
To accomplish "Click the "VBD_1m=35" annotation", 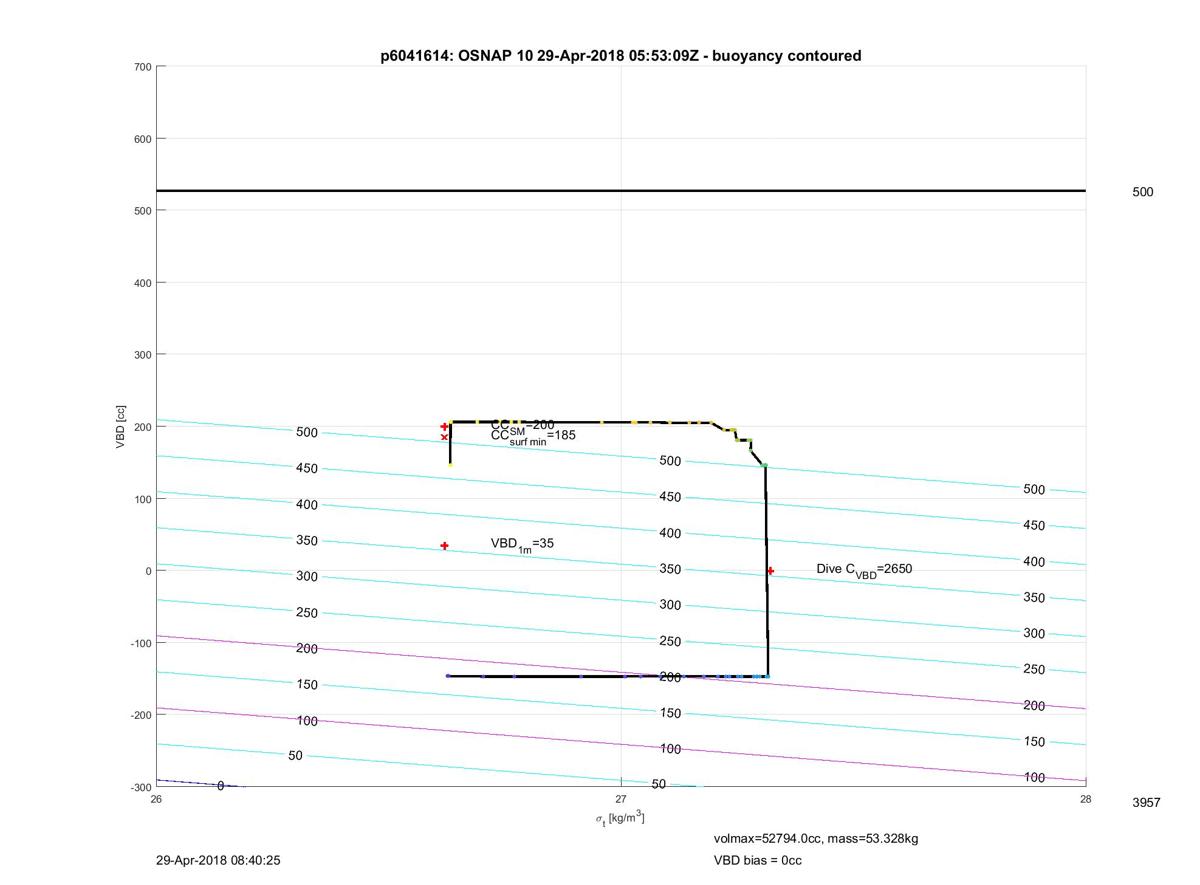I will (x=522, y=544).
